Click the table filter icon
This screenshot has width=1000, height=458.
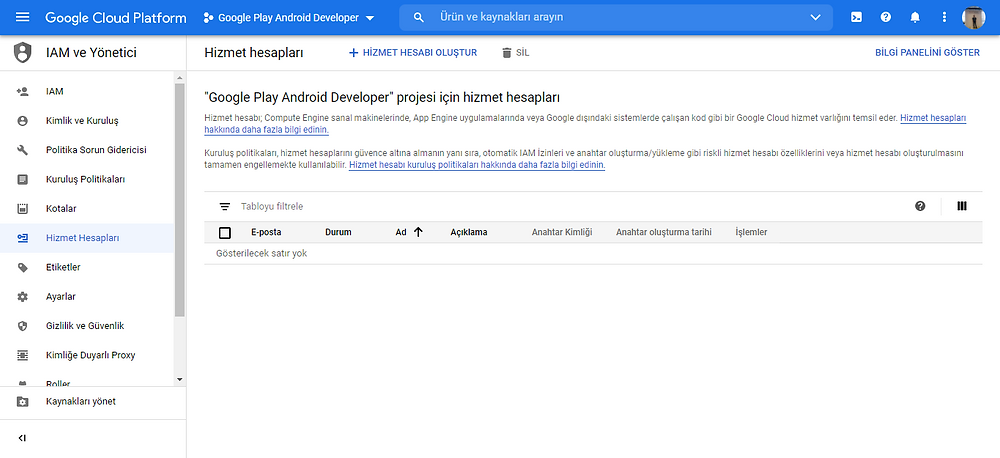pos(224,207)
